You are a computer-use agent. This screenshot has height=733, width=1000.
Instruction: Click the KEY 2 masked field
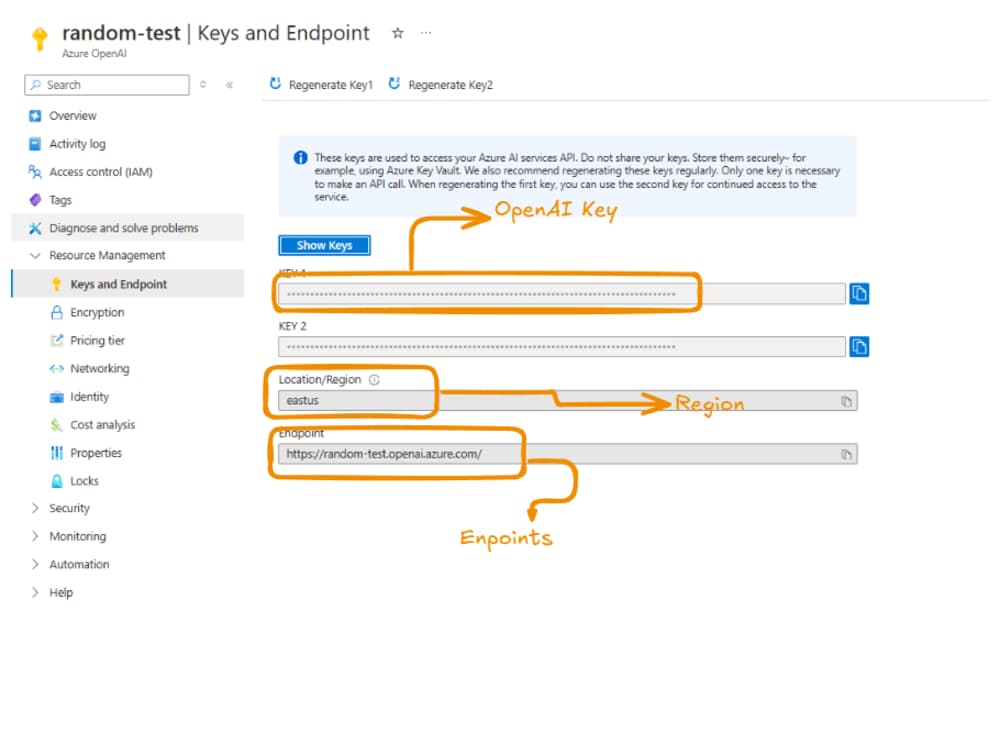(x=562, y=346)
